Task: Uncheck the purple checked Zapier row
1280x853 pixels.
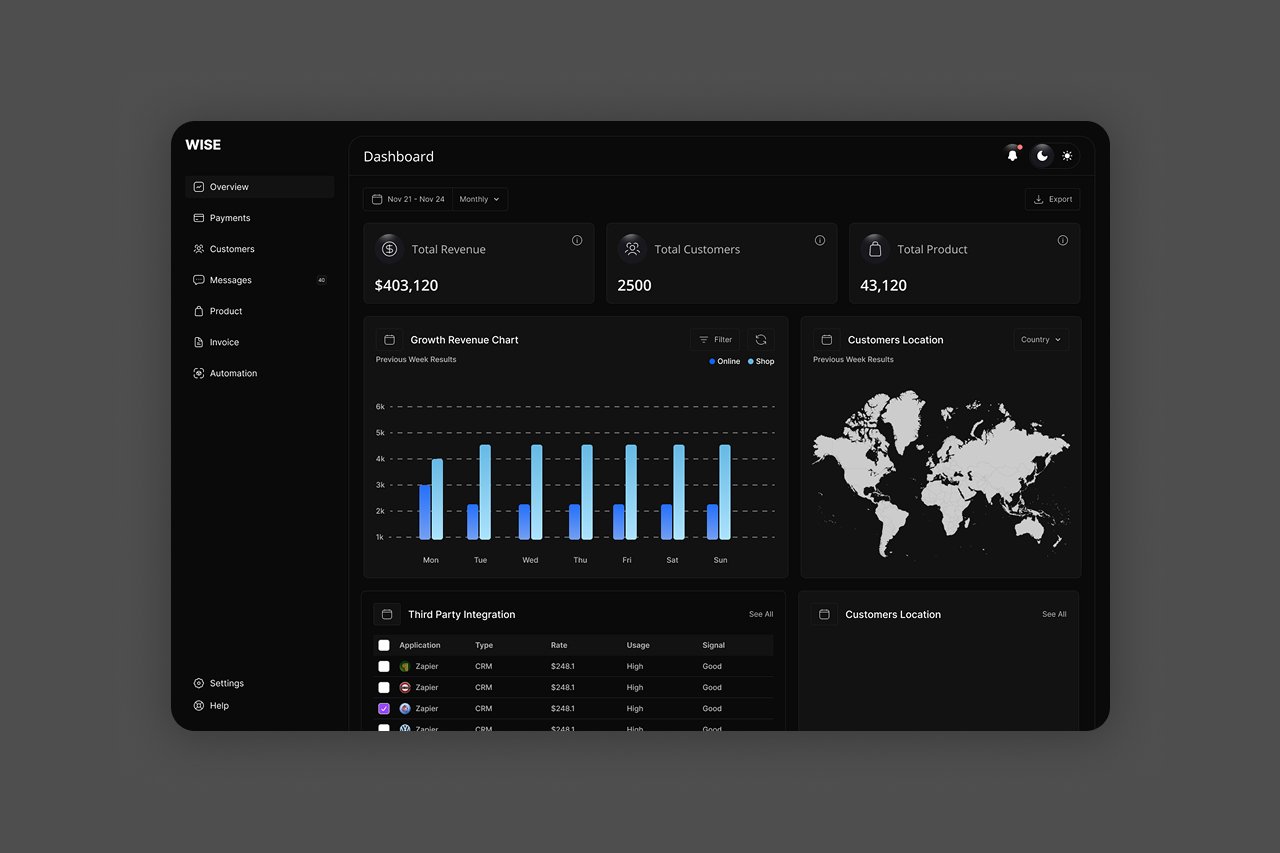Action: (384, 708)
